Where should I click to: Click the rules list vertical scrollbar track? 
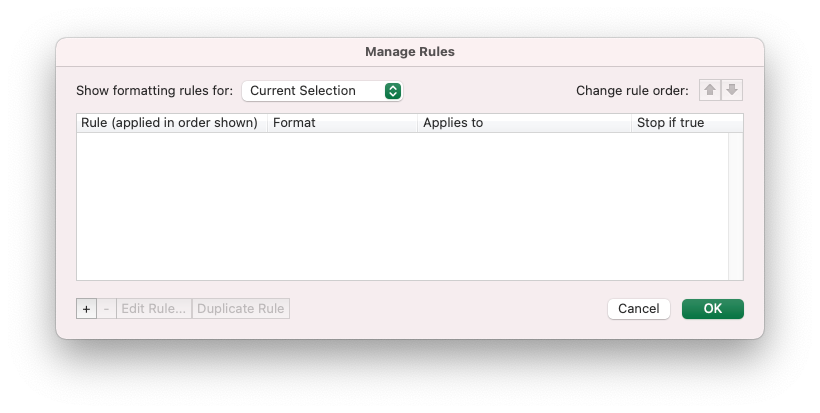pyautogui.click(x=736, y=206)
